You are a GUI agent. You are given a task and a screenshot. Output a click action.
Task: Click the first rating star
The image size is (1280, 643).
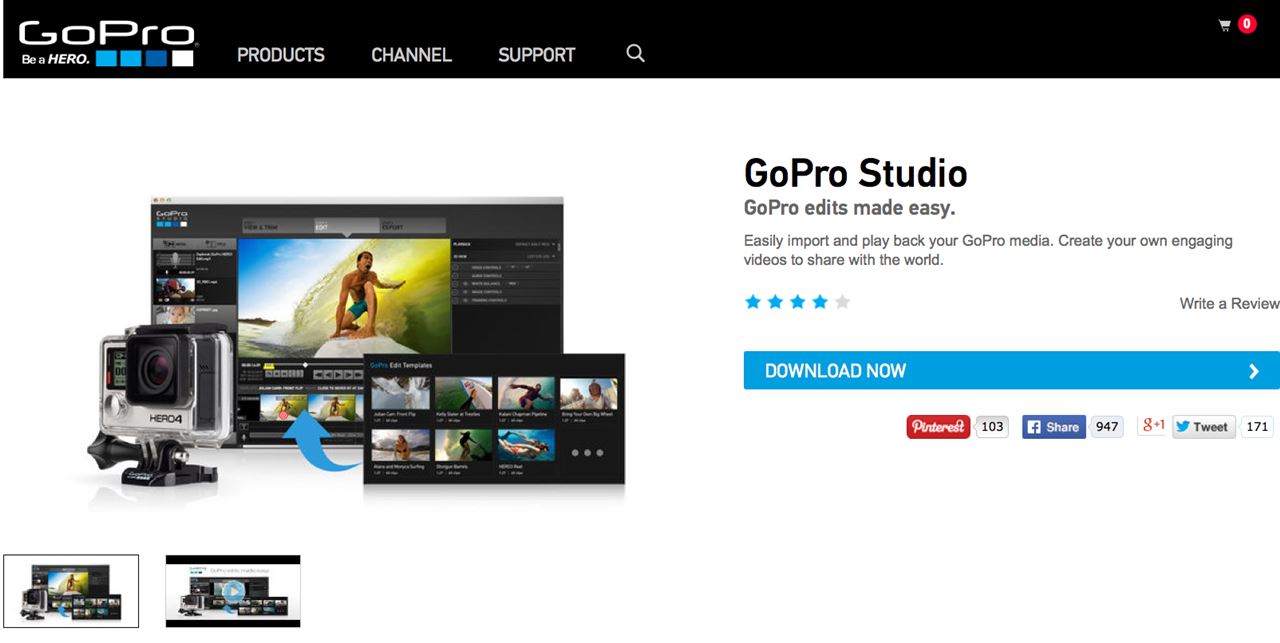coord(753,302)
